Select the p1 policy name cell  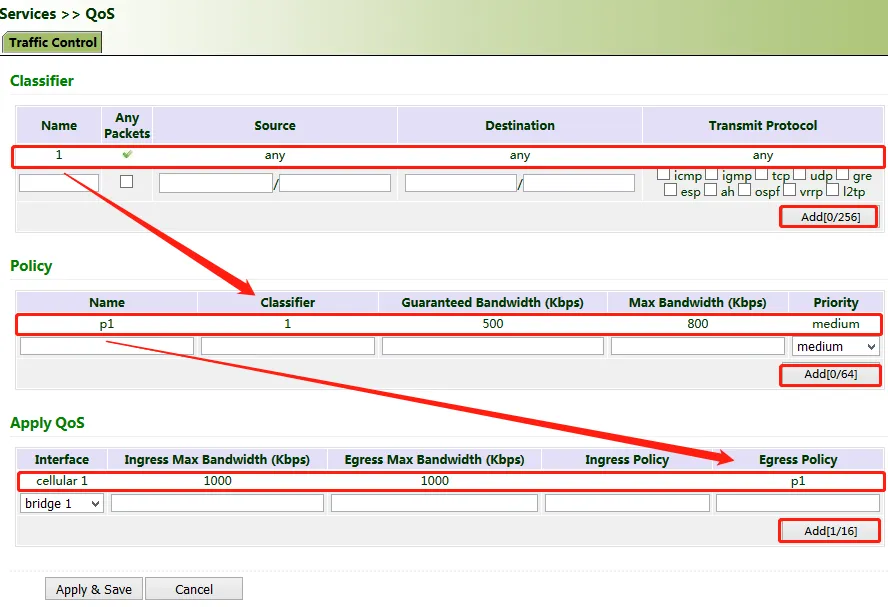pyautogui.click(x=107, y=324)
